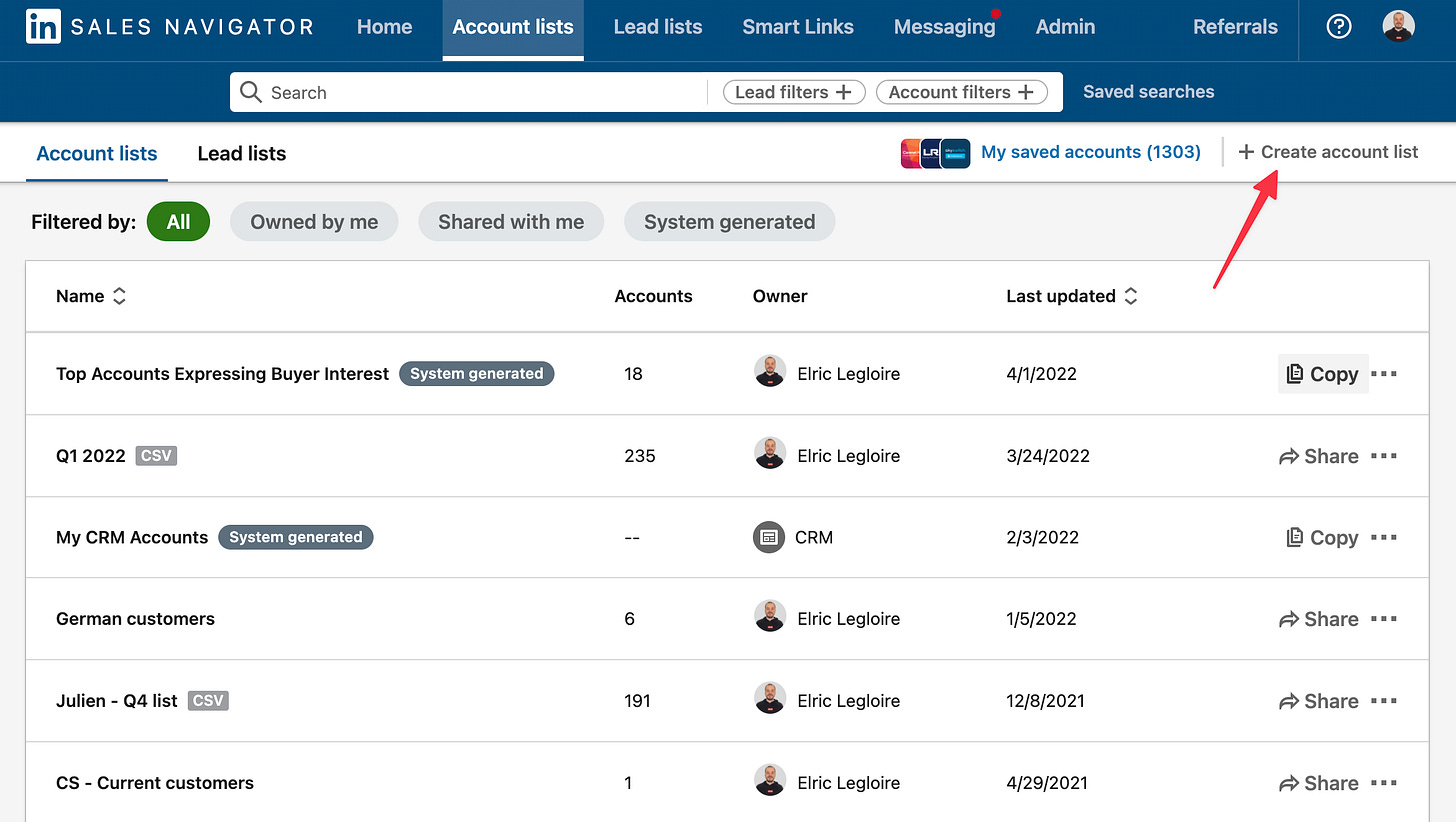Open more options for Q1 2022 list
The width and height of the screenshot is (1456, 822).
coord(1384,456)
